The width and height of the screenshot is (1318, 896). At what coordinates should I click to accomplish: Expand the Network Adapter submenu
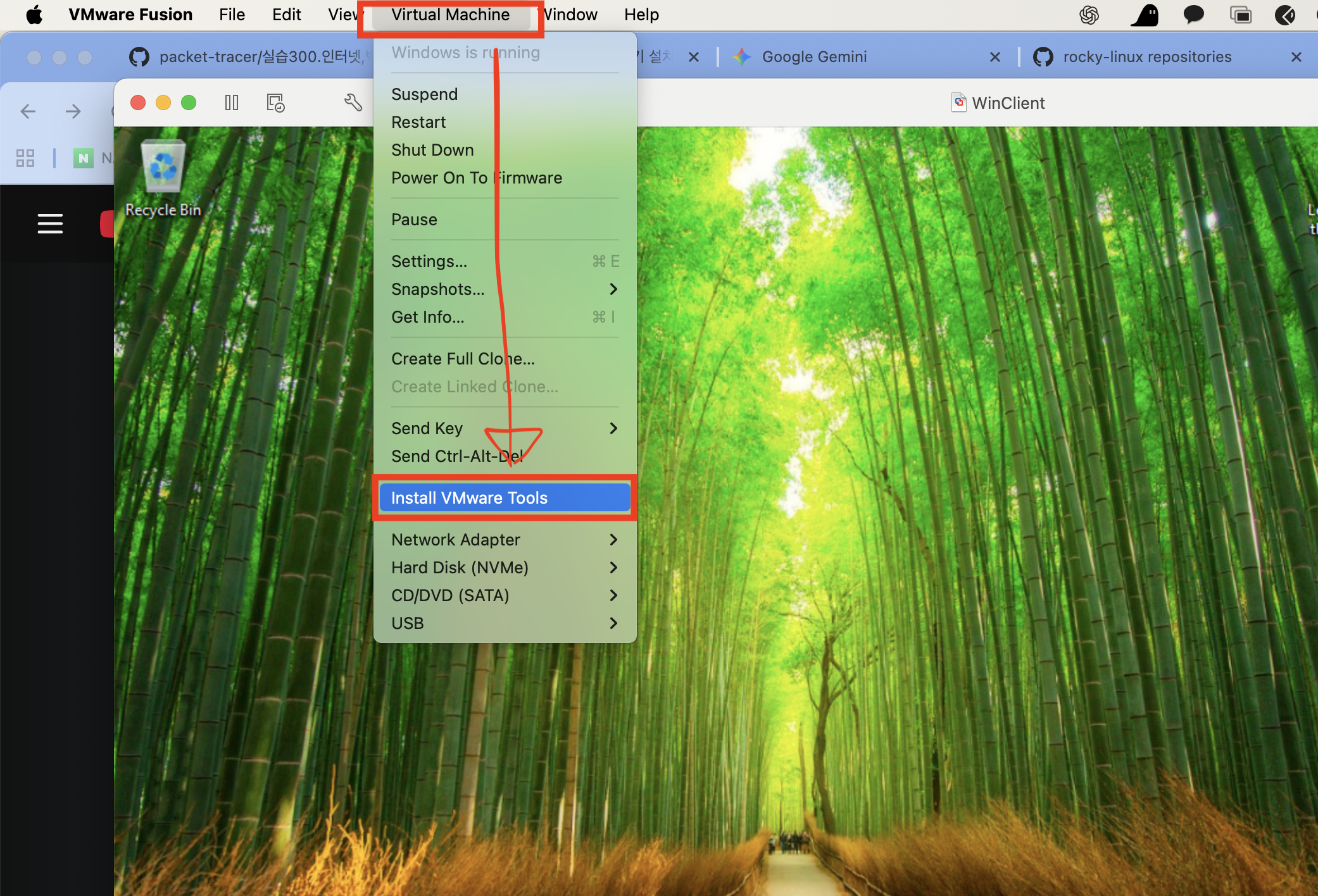[505, 540]
